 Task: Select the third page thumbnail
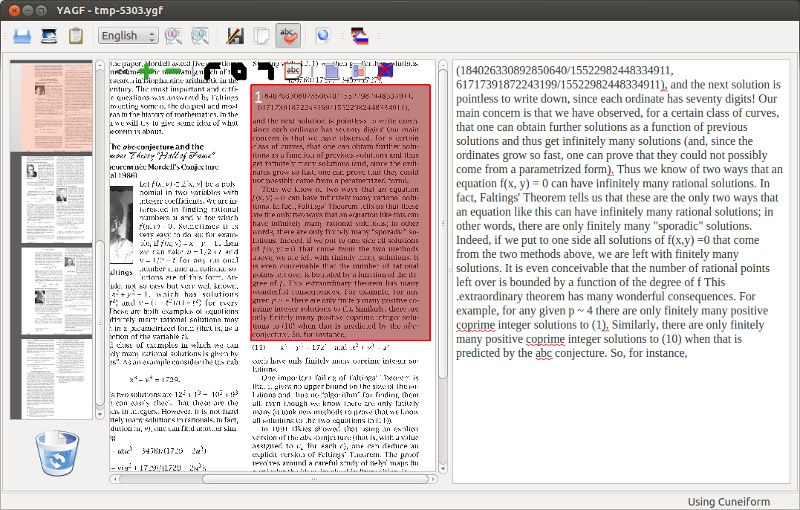click(56, 291)
